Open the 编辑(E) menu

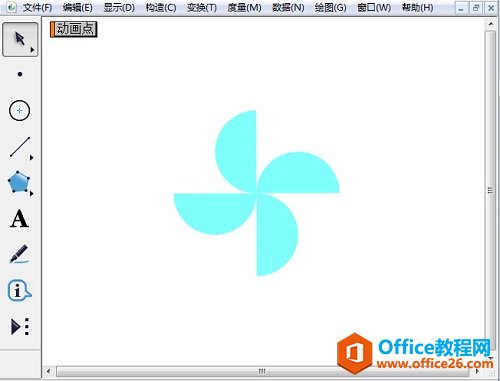click(78, 7)
